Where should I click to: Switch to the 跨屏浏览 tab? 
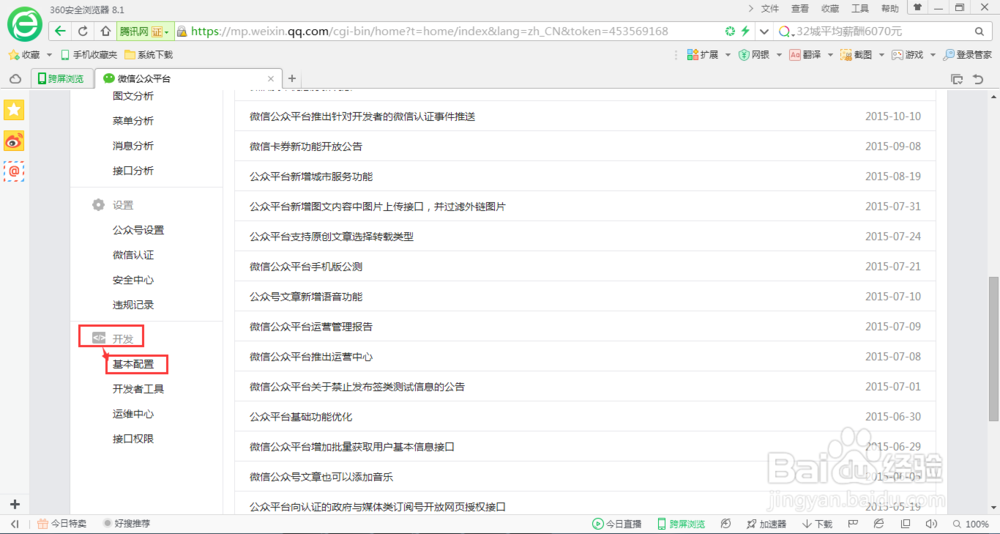coord(61,79)
